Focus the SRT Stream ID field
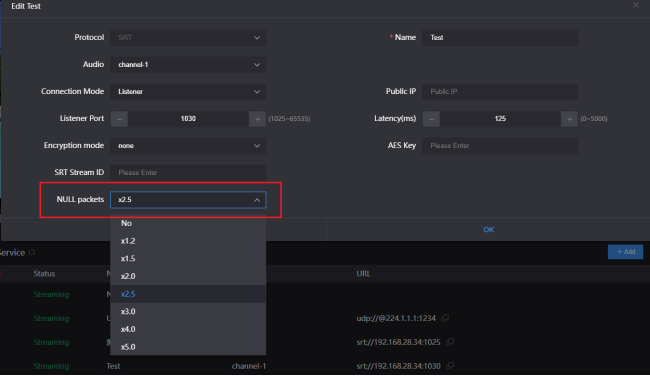650x376 pixels. click(x=188, y=172)
